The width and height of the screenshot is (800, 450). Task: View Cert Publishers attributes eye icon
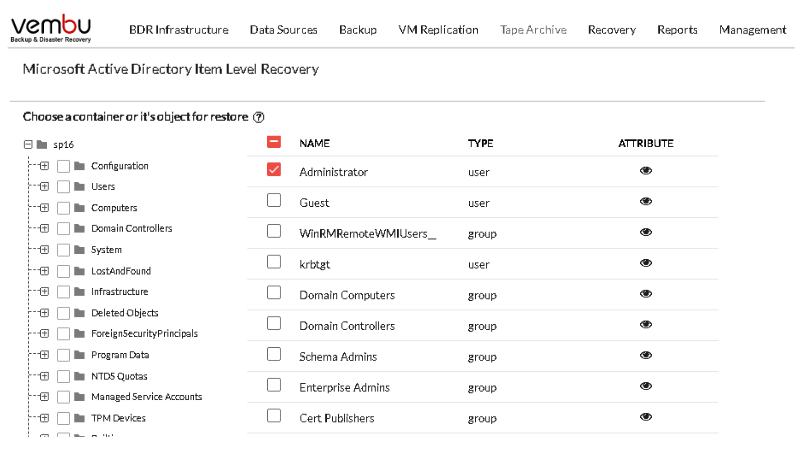pyautogui.click(x=645, y=417)
